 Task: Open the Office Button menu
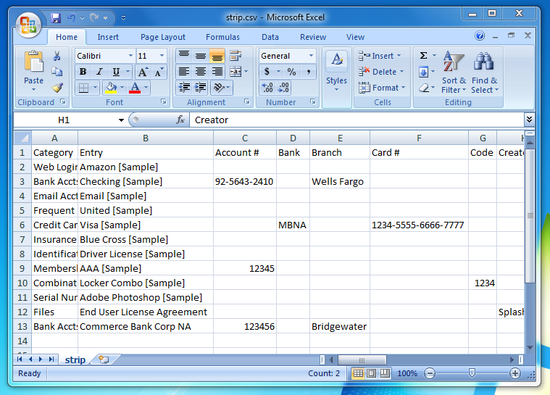(x=28, y=25)
